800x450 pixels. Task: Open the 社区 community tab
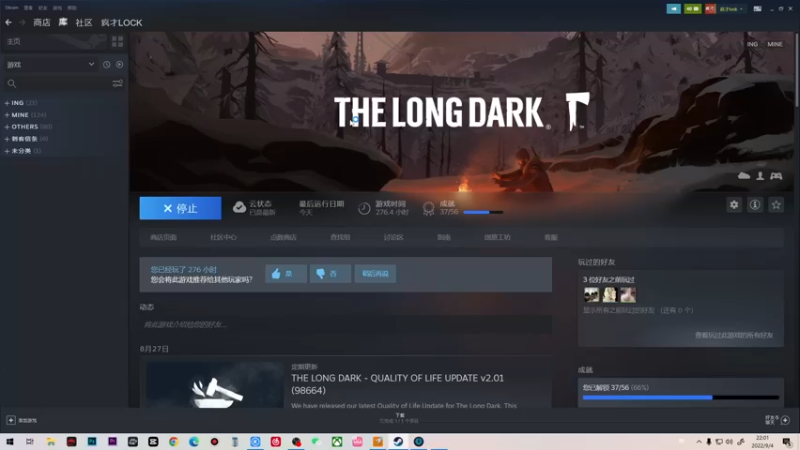coord(84,22)
